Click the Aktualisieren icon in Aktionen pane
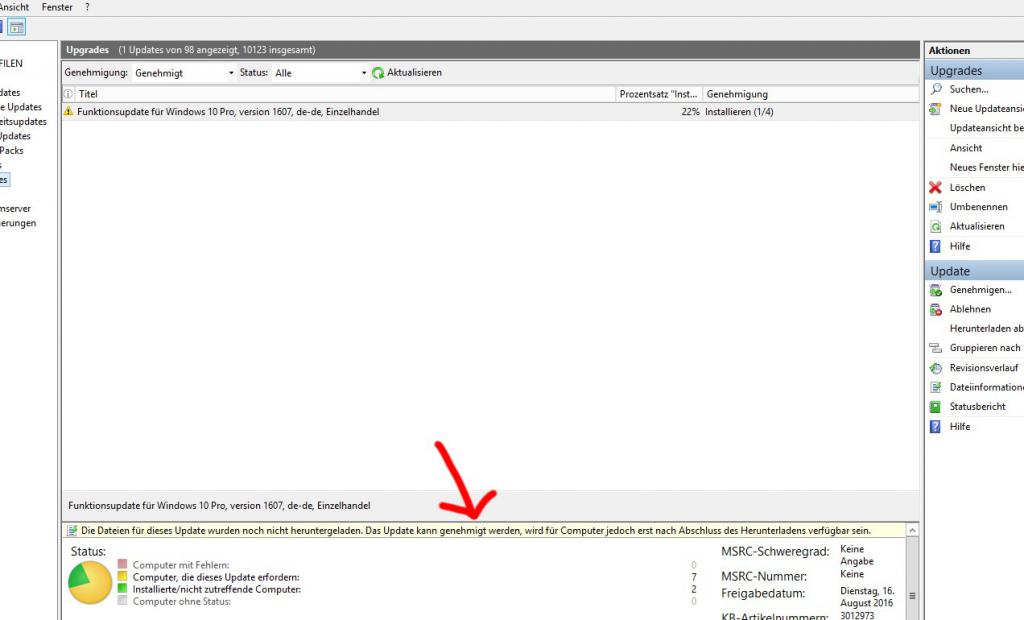This screenshot has height=620, width=1024. 936,227
